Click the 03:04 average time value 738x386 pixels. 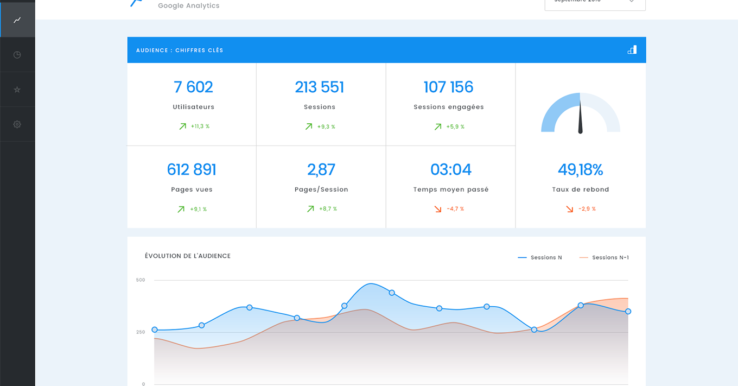(x=450, y=169)
